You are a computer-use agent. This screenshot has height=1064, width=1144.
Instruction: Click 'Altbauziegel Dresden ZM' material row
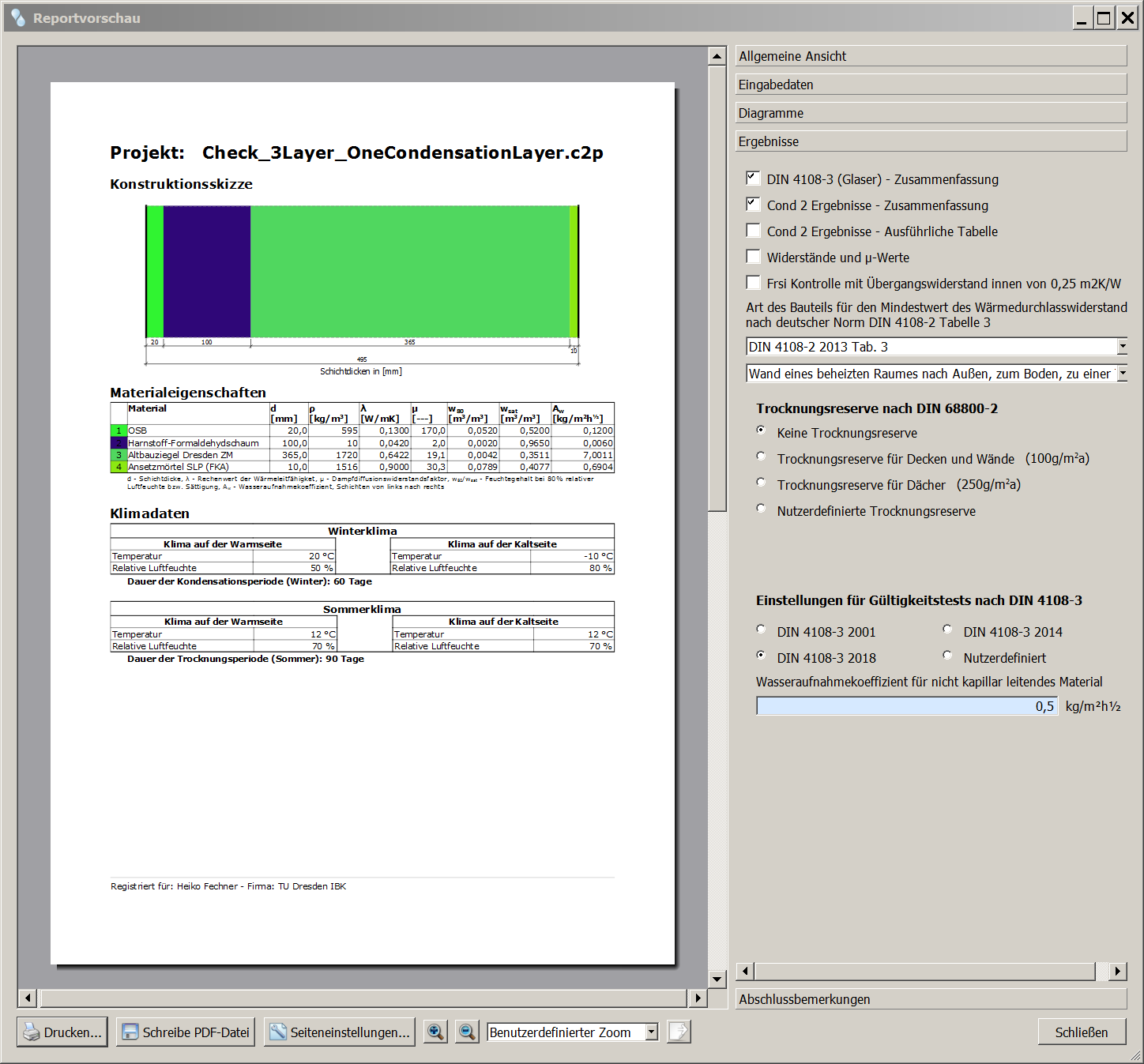(362, 455)
